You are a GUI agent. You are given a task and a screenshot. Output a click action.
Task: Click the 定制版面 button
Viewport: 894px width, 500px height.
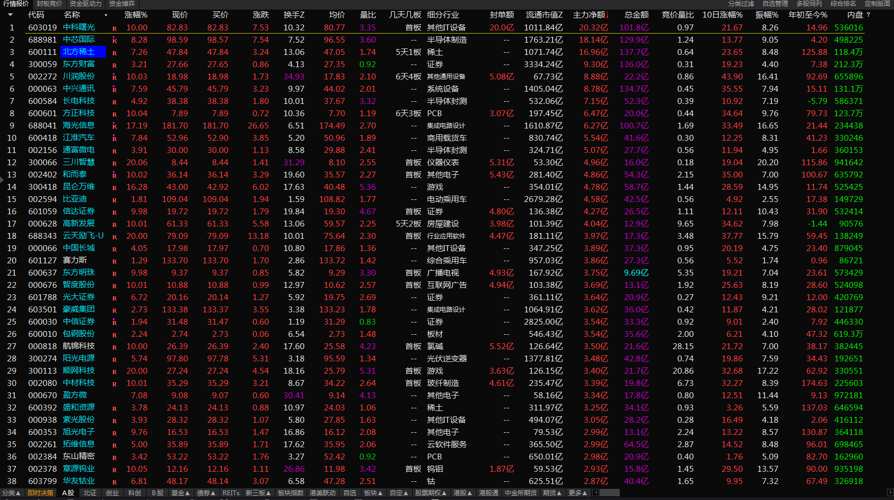877,4
